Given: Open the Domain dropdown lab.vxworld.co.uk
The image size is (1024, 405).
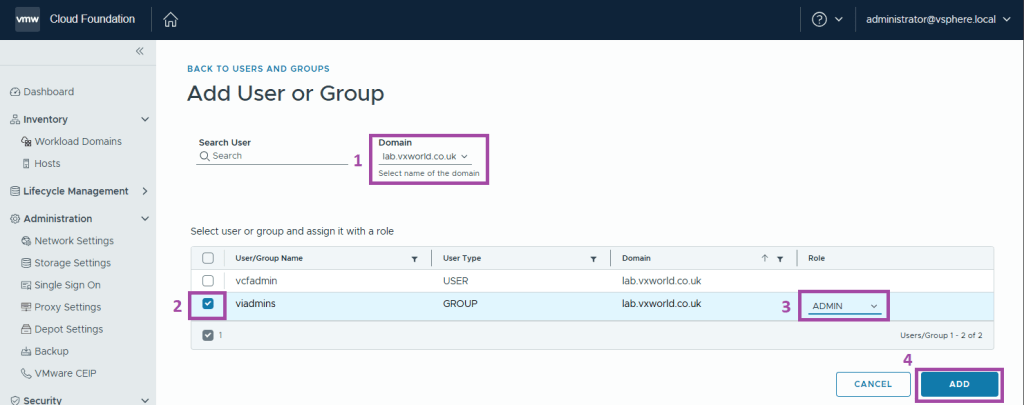Looking at the screenshot, I should click(x=425, y=156).
